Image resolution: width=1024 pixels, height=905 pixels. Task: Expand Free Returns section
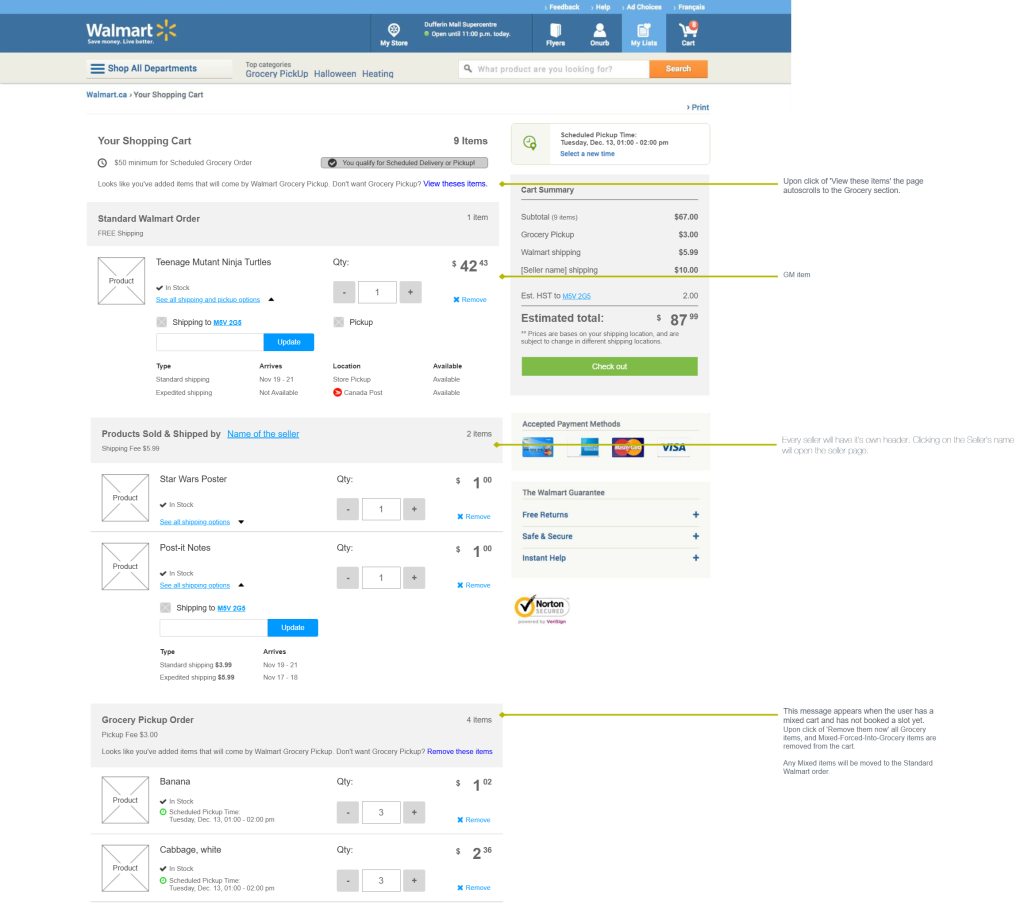[x=696, y=515]
